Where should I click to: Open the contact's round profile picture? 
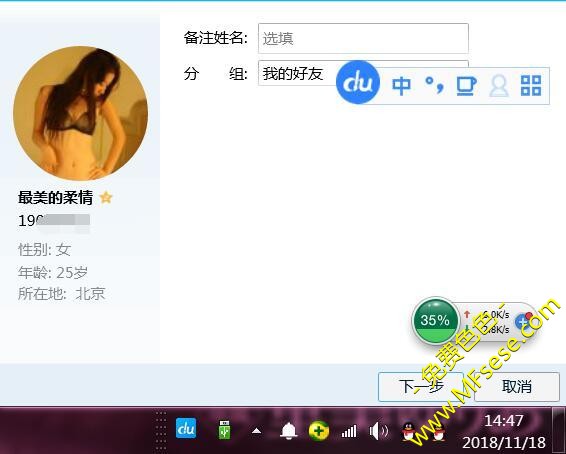point(80,113)
